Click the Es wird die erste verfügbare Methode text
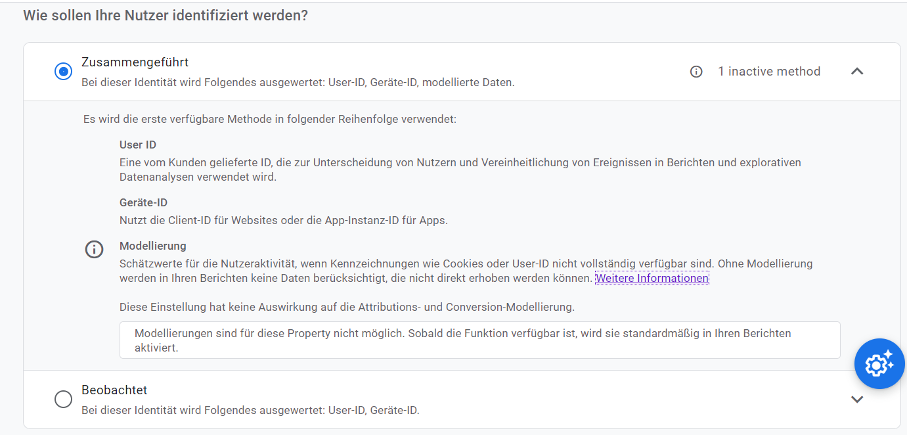908x436 pixels. [270, 120]
